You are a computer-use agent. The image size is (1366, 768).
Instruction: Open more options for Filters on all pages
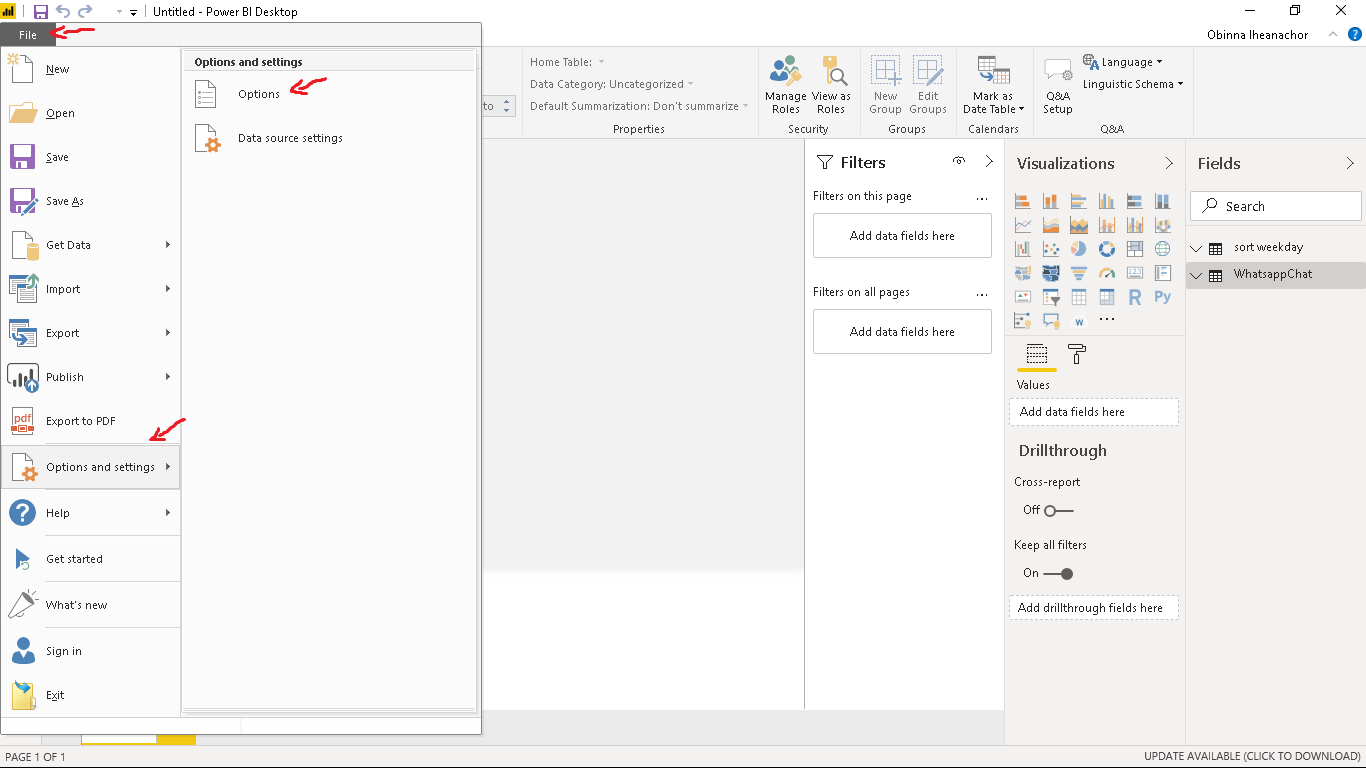(982, 293)
